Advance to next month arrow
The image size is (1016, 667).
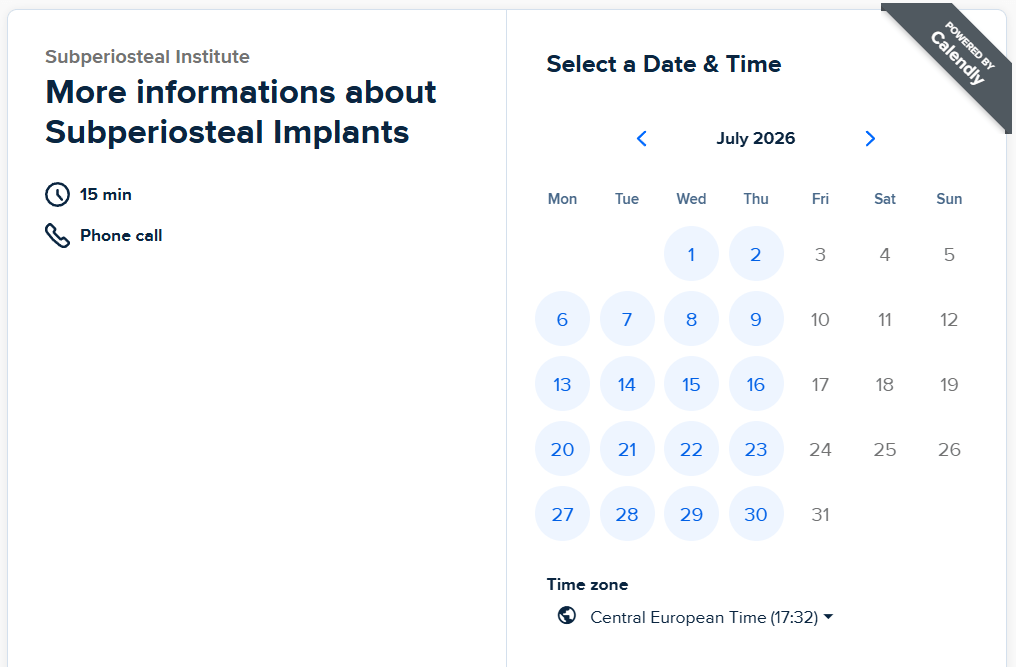point(870,139)
